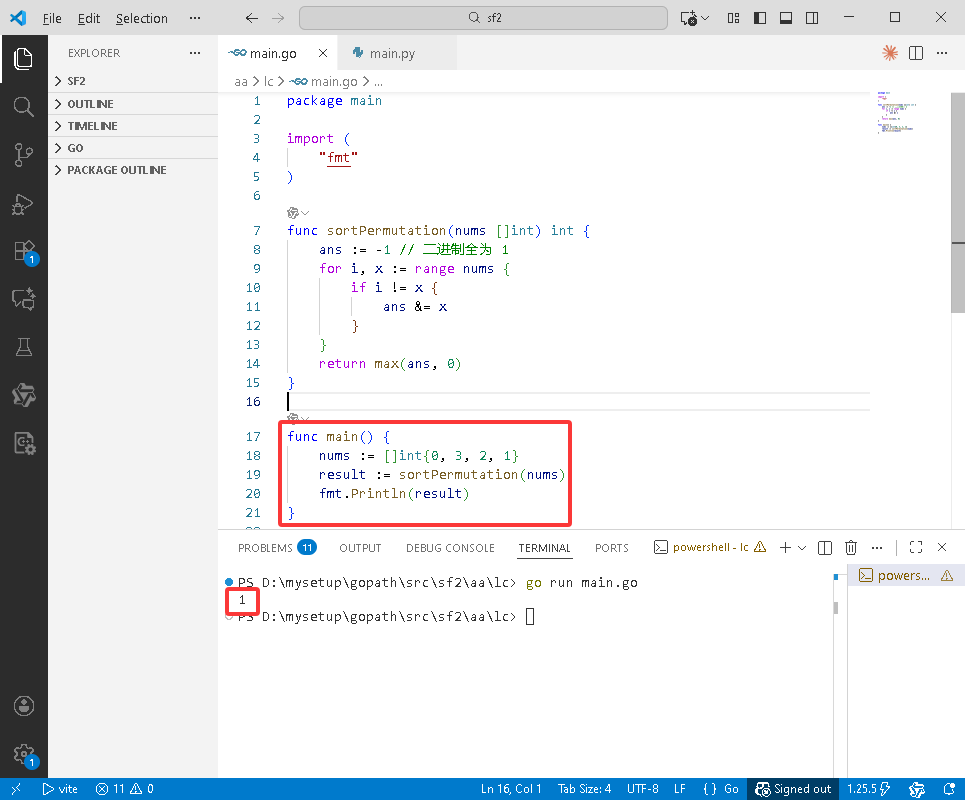Open the Testing flask view

[23, 347]
